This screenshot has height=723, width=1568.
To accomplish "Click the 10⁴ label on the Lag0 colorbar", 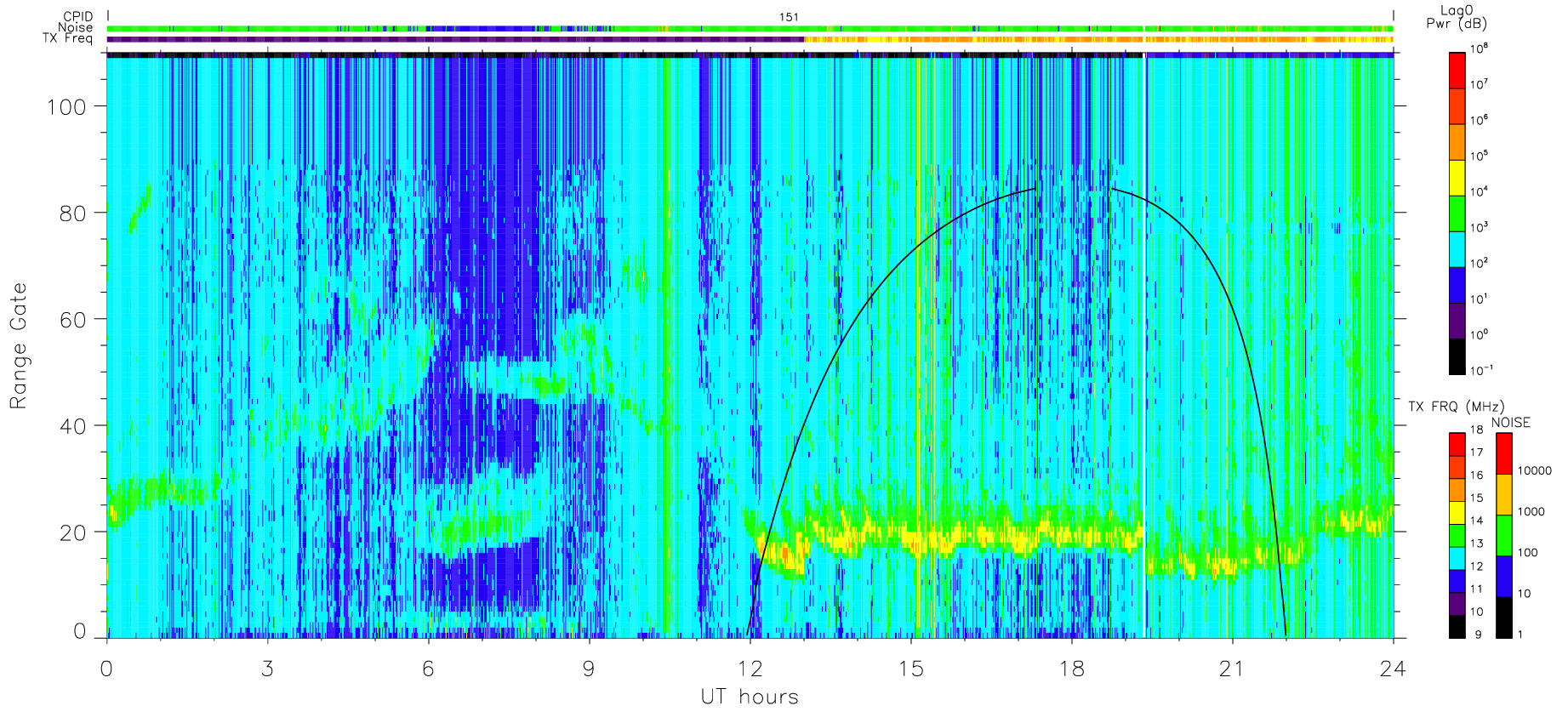I will [1479, 192].
